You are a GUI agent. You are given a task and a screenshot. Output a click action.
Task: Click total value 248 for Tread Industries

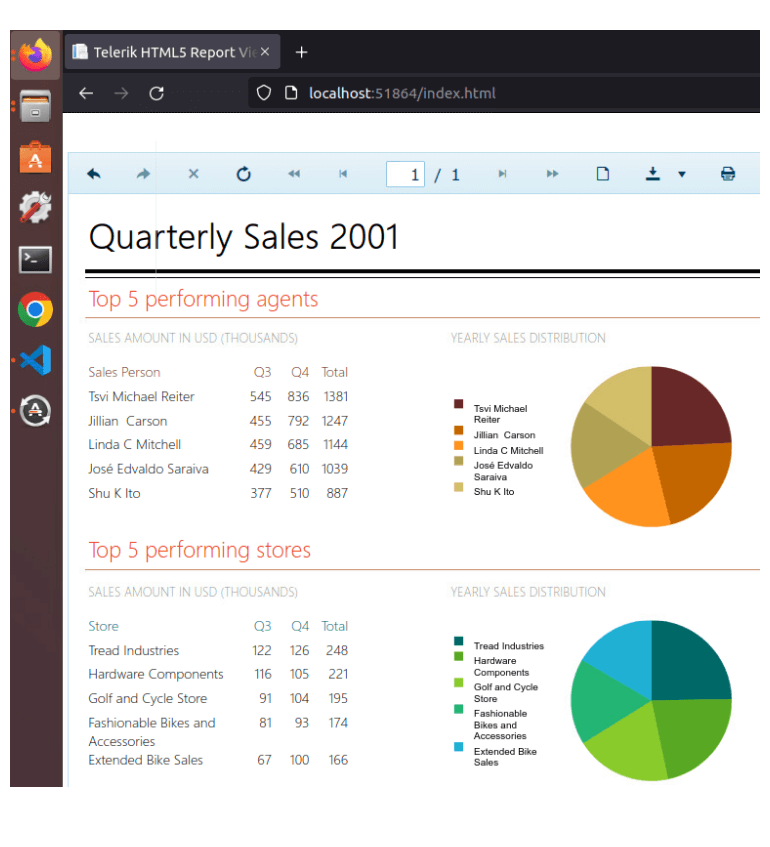pyautogui.click(x=337, y=650)
